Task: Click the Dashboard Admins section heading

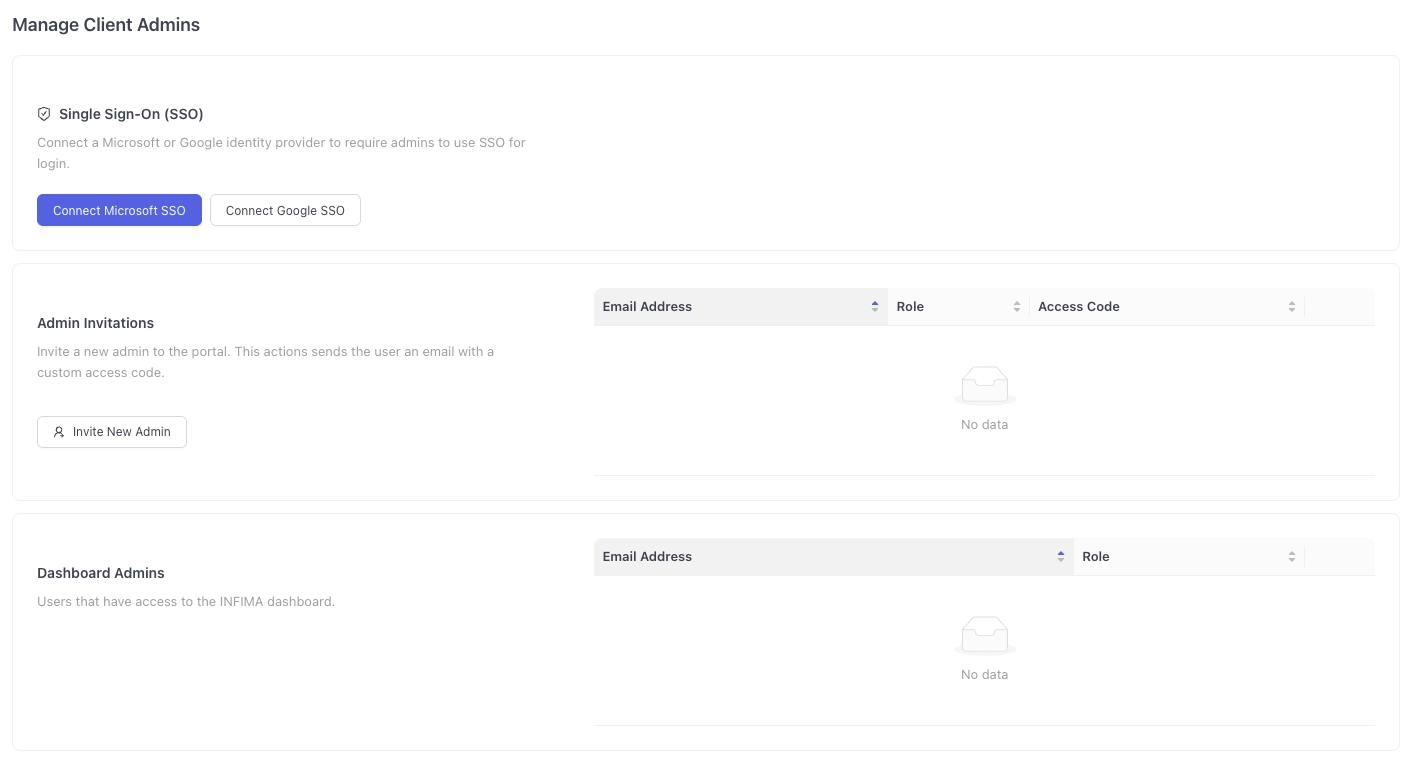Action: point(101,573)
